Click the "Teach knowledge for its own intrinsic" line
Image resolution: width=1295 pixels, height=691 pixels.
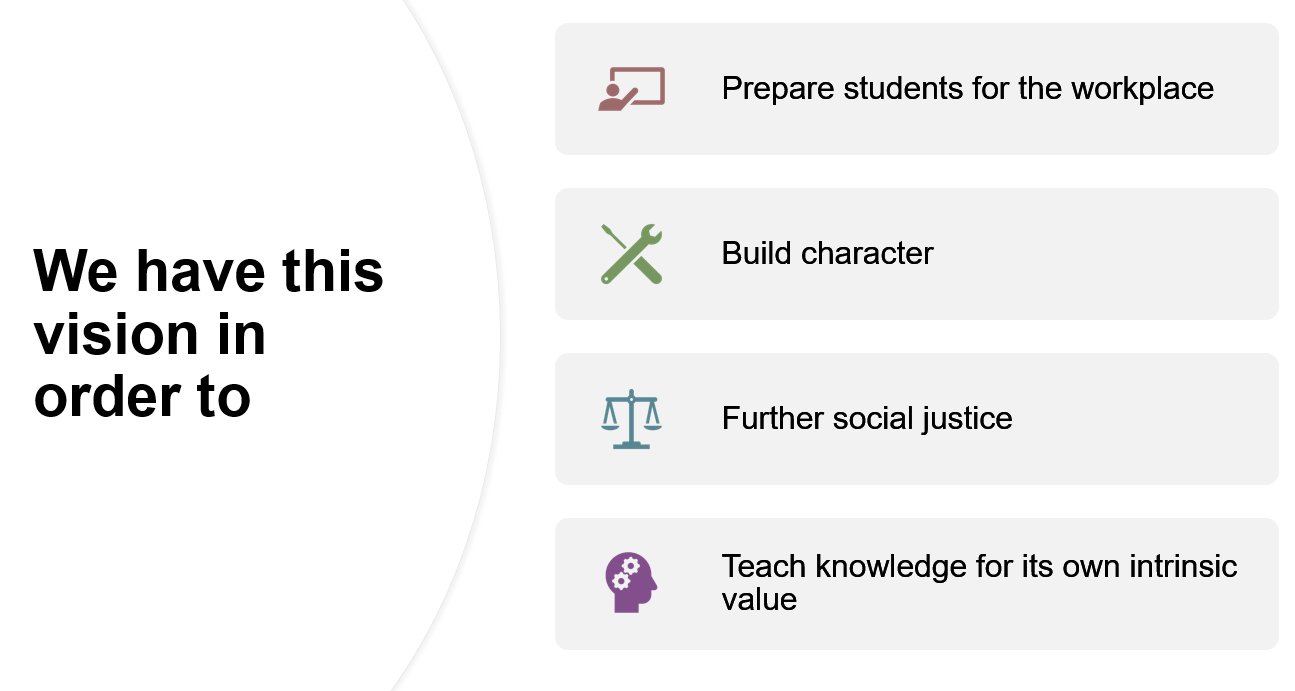(979, 567)
